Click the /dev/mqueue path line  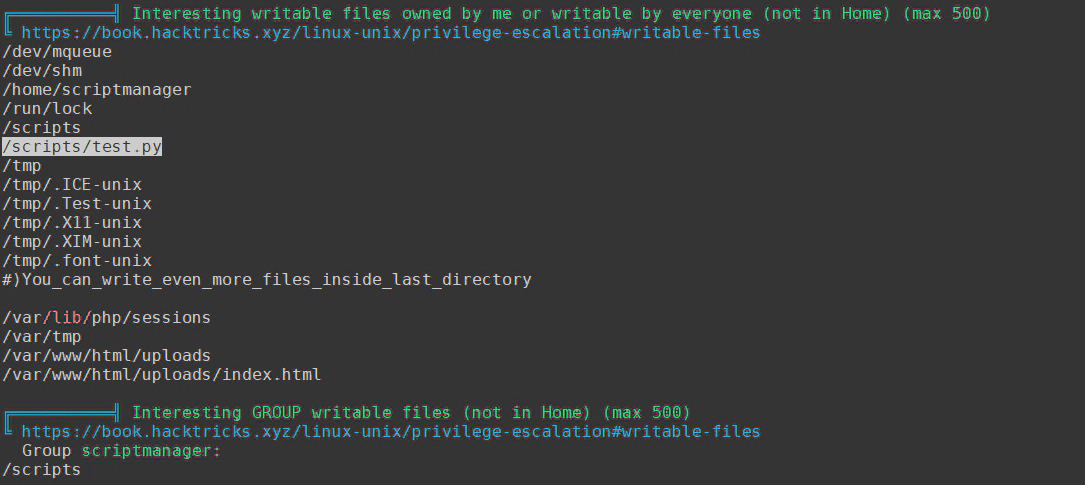[x=57, y=52]
